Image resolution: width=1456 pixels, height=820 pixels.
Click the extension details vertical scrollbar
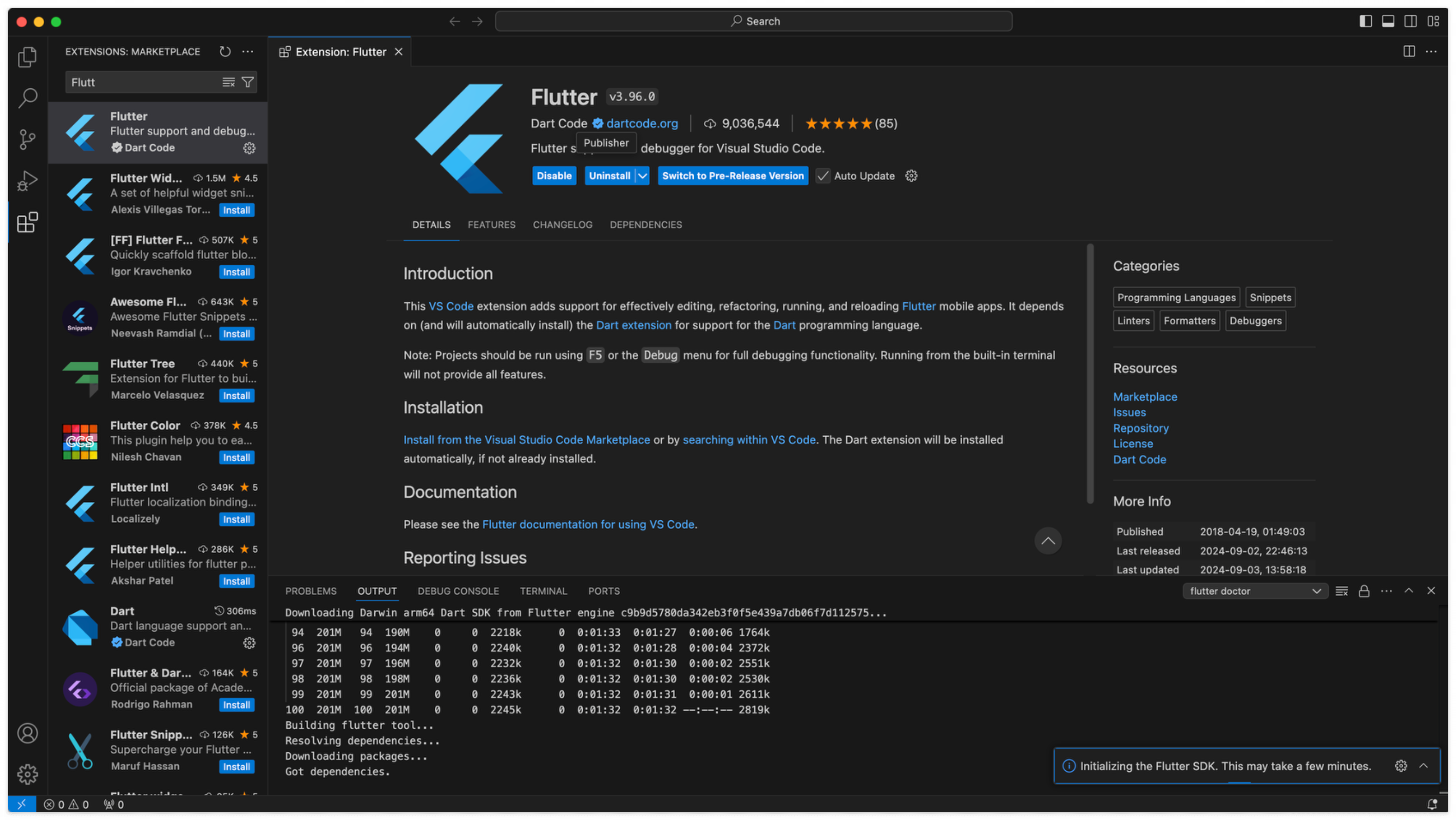click(1090, 373)
